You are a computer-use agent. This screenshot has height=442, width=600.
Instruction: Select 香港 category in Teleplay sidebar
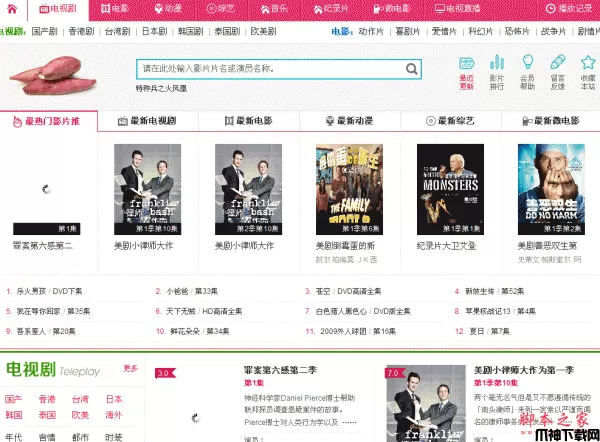(x=47, y=399)
